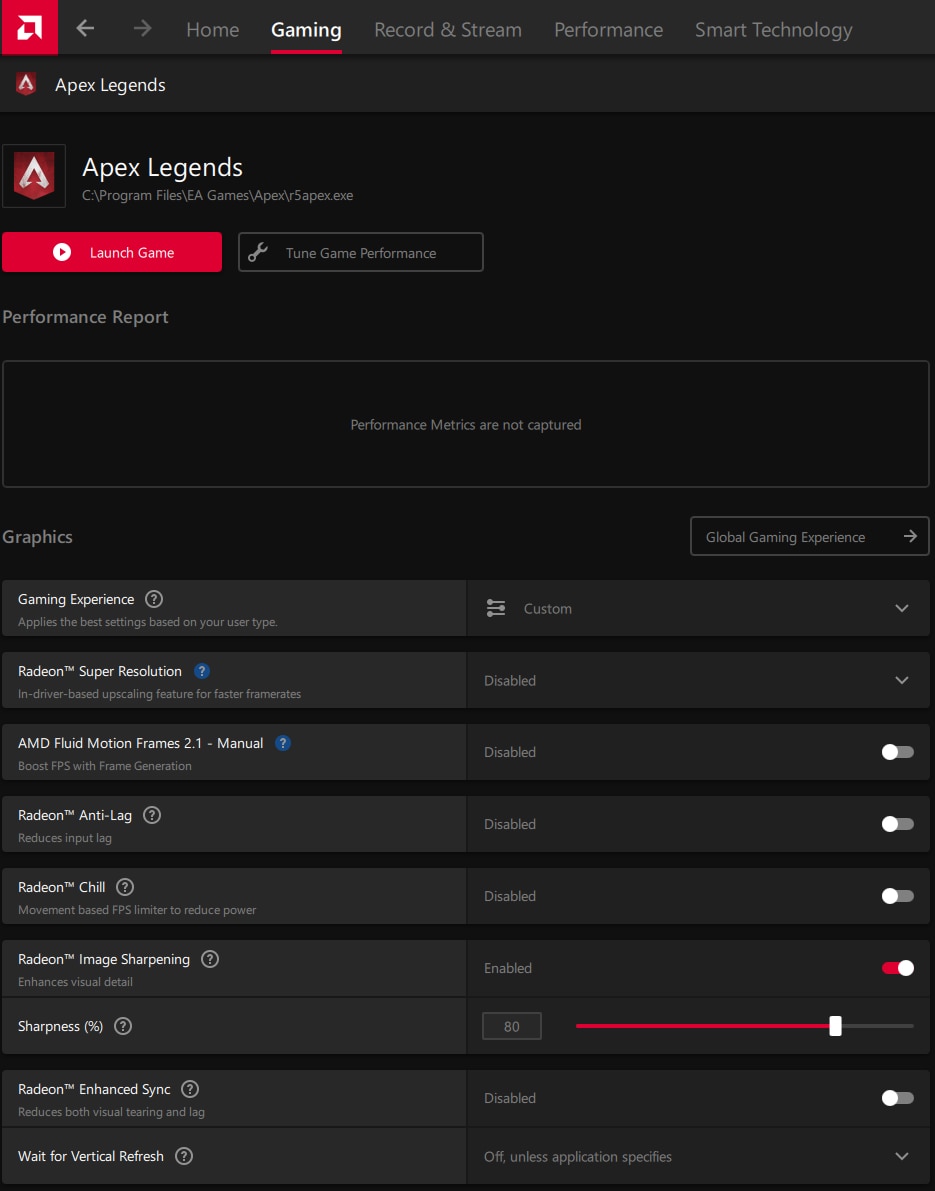Open help for AMD Fluid Motion Frames
Image resolution: width=935 pixels, height=1191 pixels.
[283, 743]
